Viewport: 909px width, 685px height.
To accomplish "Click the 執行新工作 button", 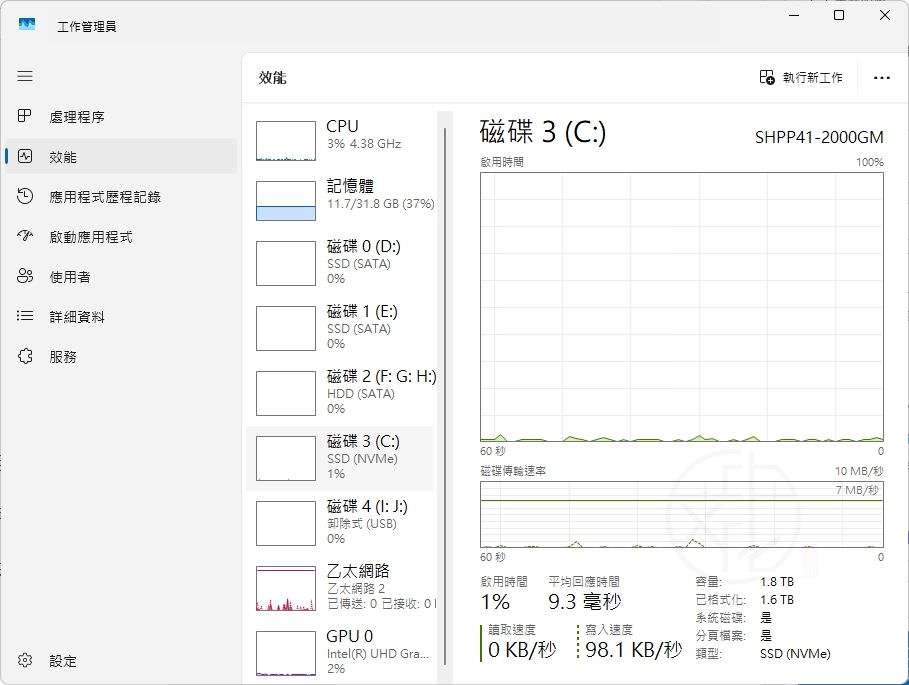I will coord(801,77).
